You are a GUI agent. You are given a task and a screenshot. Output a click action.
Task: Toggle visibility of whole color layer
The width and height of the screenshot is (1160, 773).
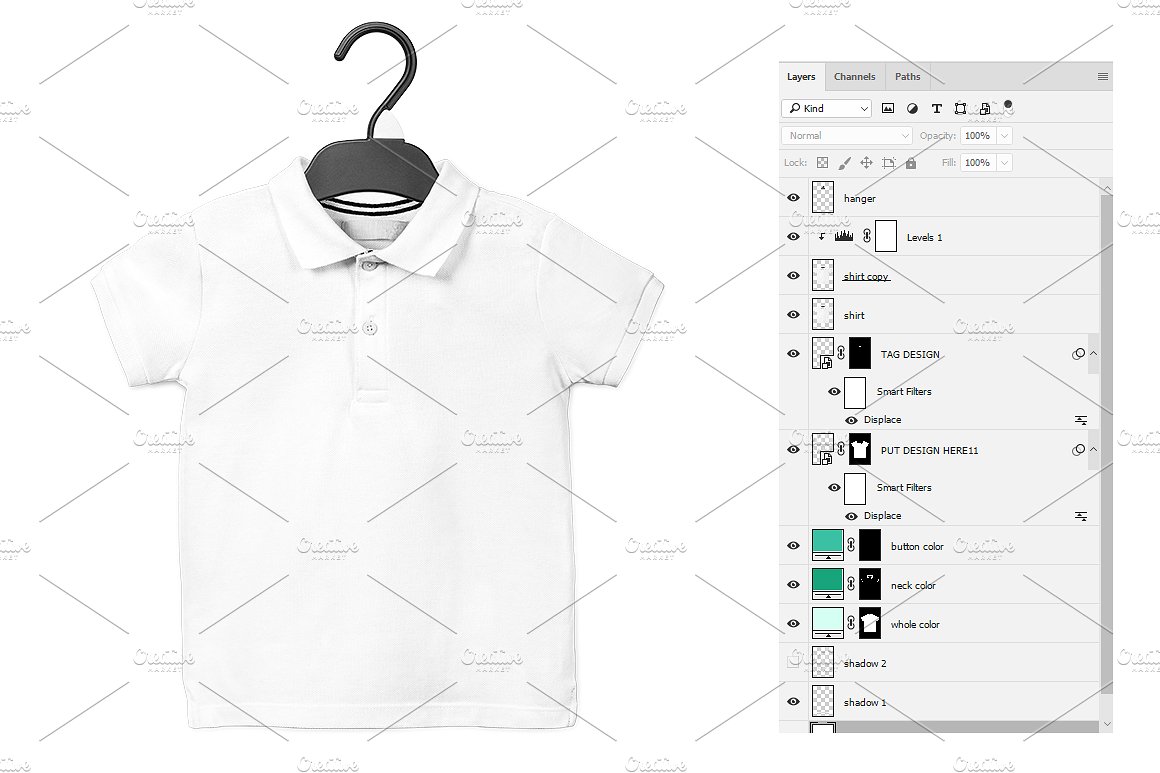tap(794, 624)
